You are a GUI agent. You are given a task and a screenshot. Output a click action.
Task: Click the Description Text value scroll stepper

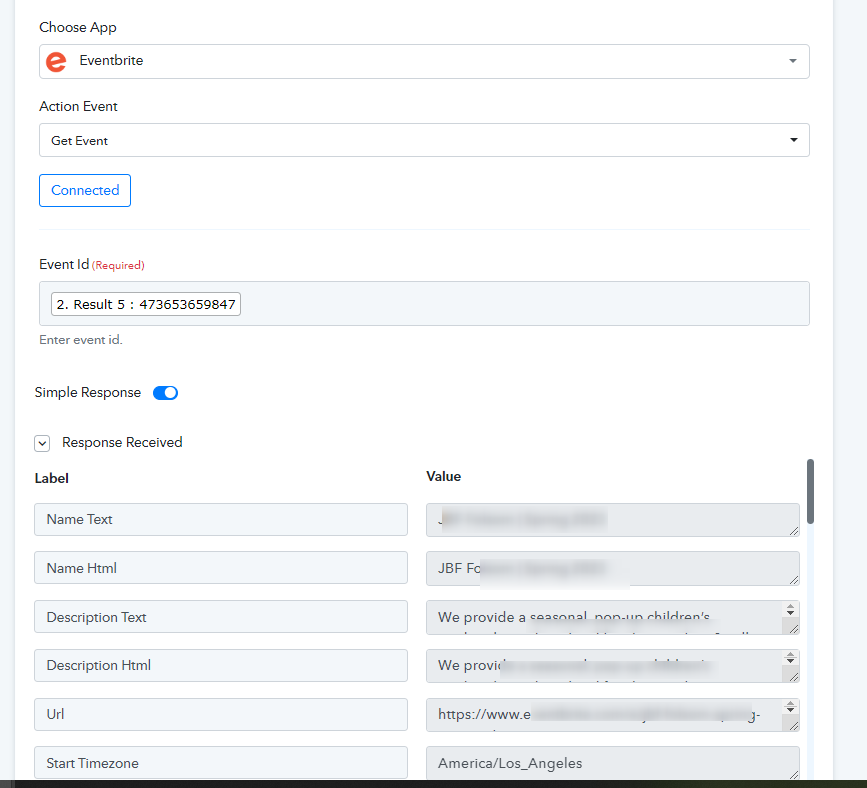click(x=791, y=609)
